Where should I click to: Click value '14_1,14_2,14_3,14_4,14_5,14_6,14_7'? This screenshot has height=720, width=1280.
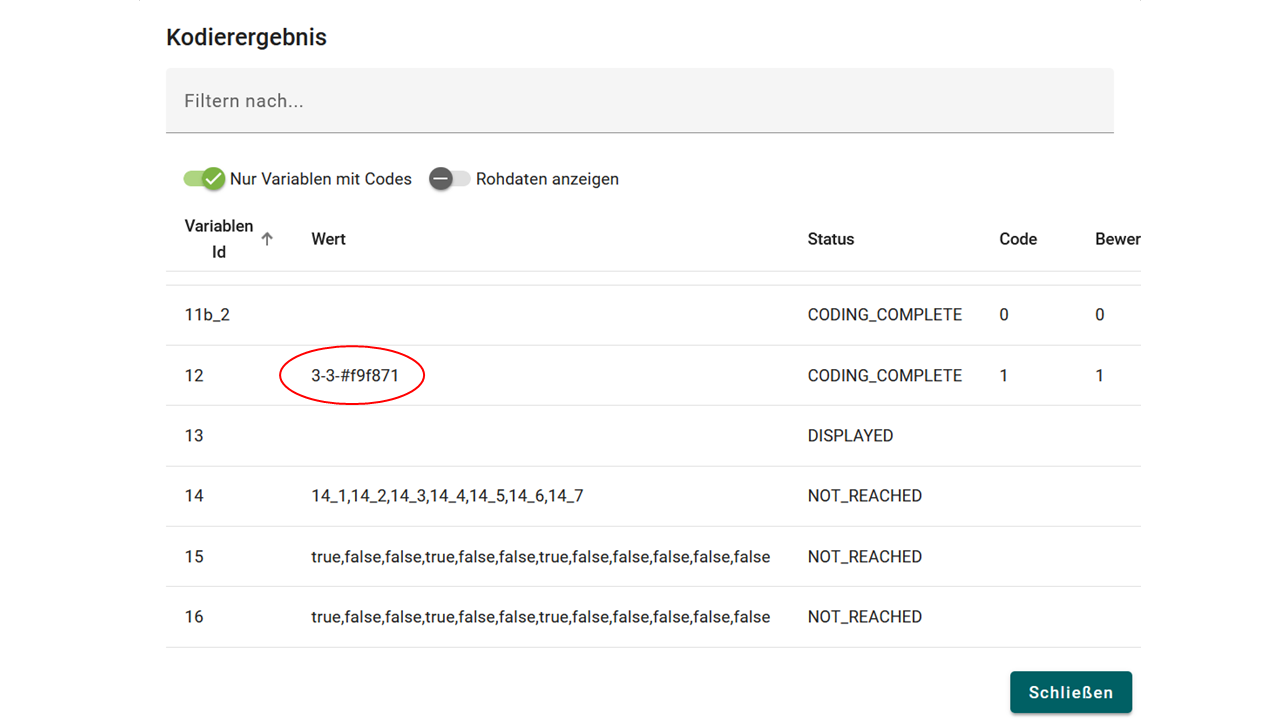pos(447,496)
